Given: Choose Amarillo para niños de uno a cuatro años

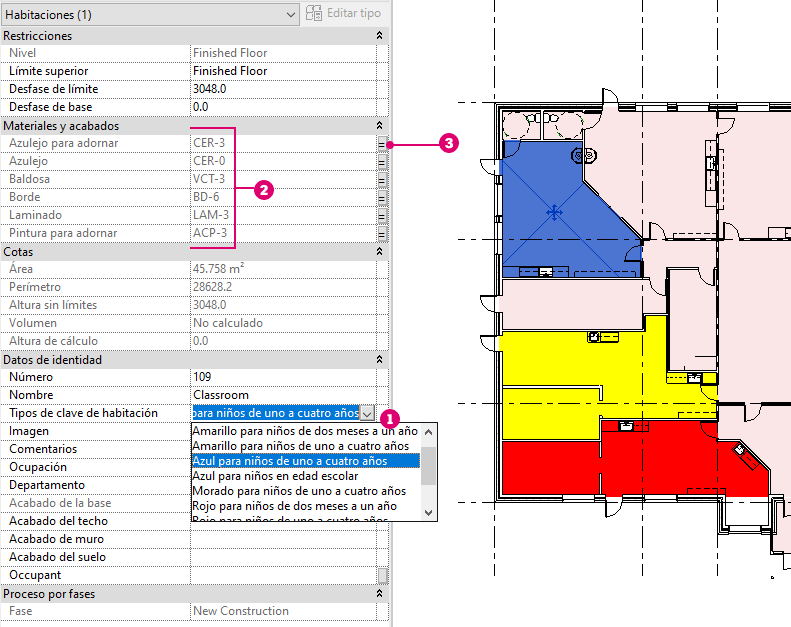Looking at the screenshot, I should point(305,446).
